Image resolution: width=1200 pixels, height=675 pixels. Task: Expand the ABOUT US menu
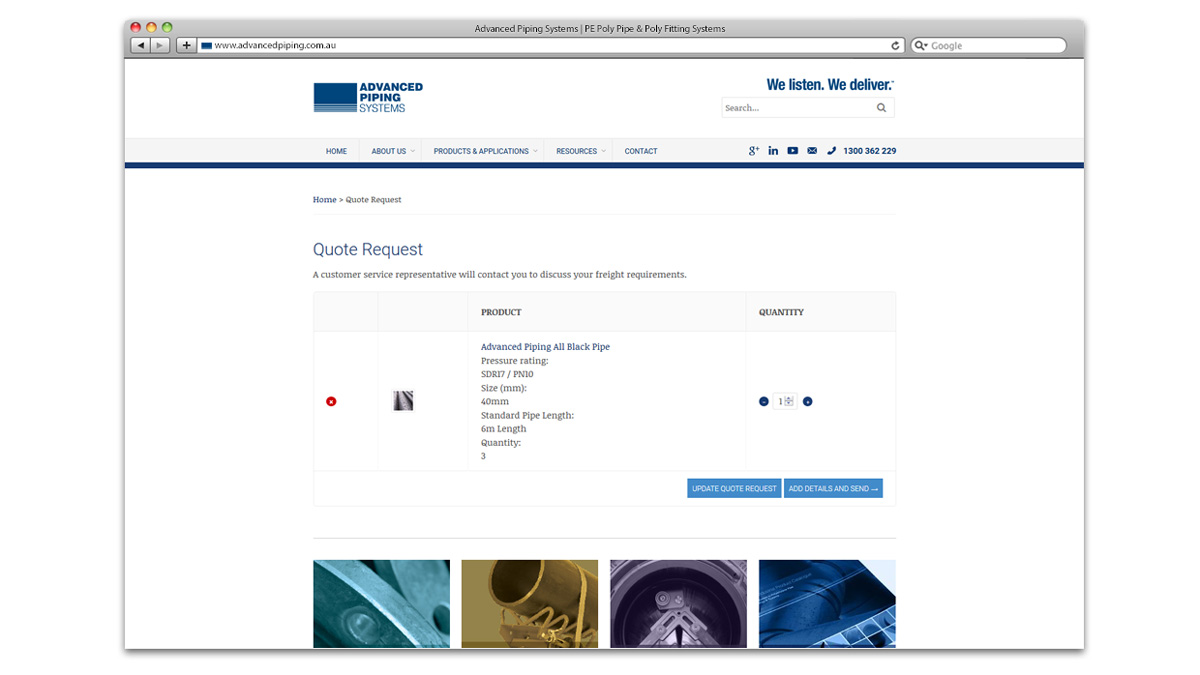click(392, 151)
